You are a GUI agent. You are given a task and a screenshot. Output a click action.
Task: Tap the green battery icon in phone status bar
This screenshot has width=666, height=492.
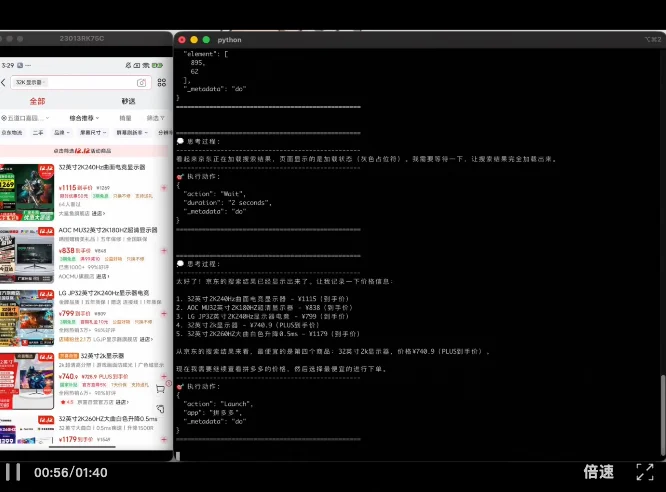point(158,65)
